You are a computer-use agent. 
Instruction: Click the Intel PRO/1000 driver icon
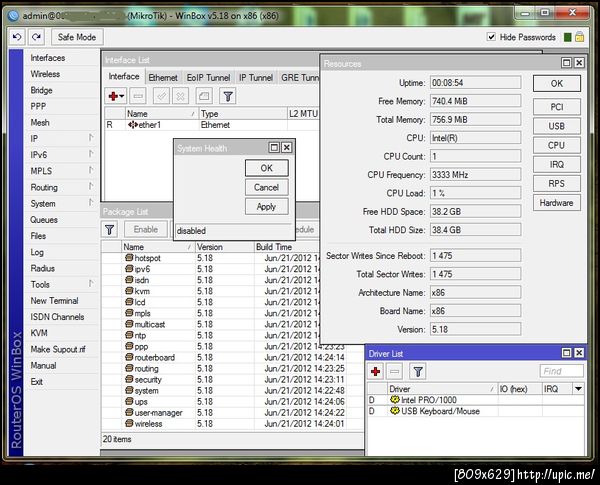(395, 400)
